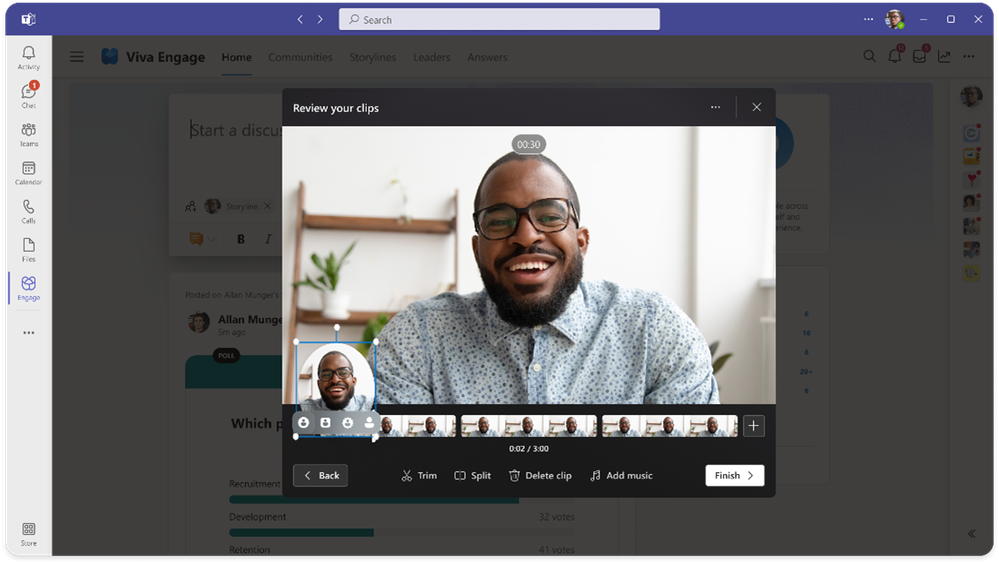Open Allan Munger's profile name link

[250, 319]
